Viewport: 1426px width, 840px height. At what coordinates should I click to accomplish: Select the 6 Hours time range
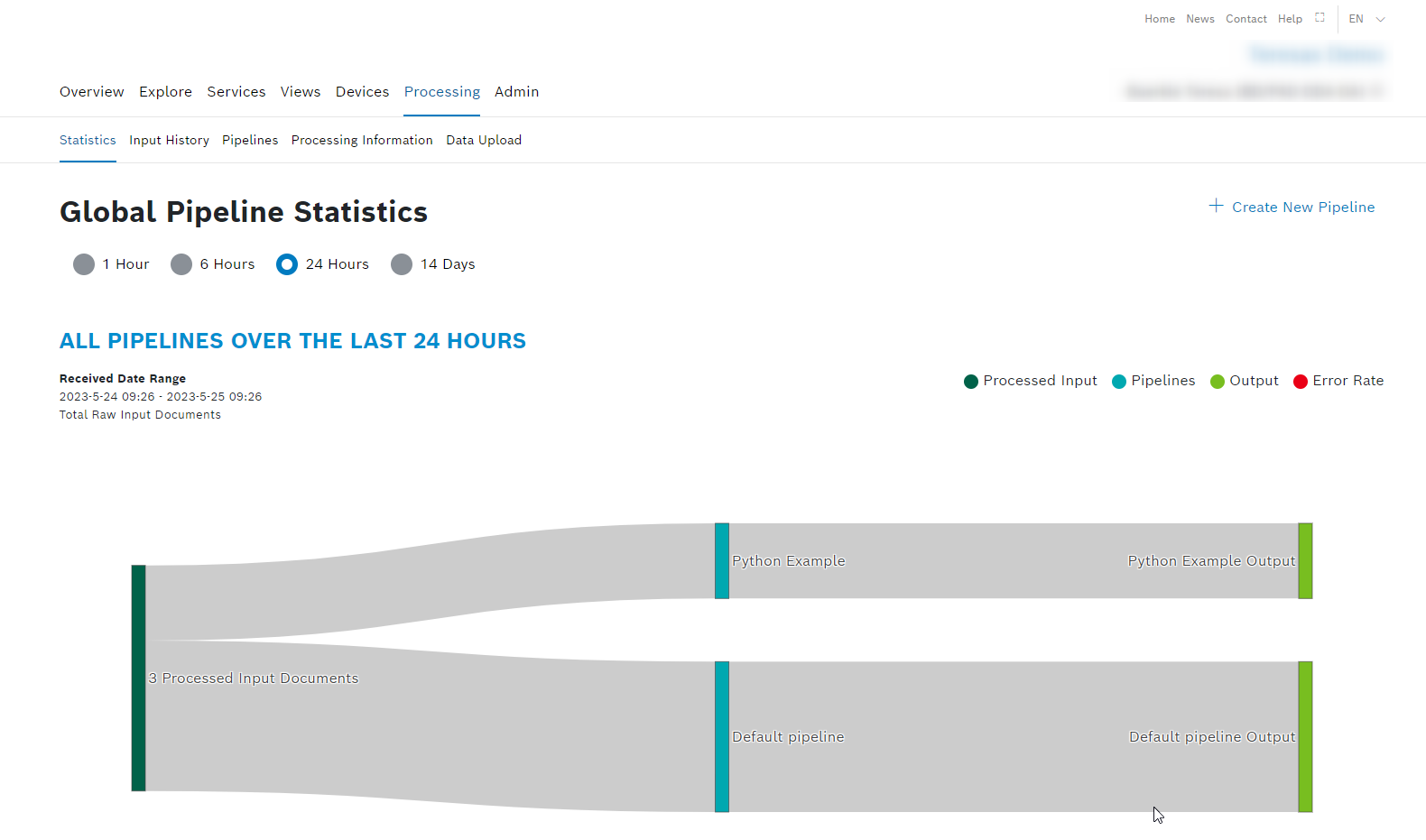pos(181,264)
